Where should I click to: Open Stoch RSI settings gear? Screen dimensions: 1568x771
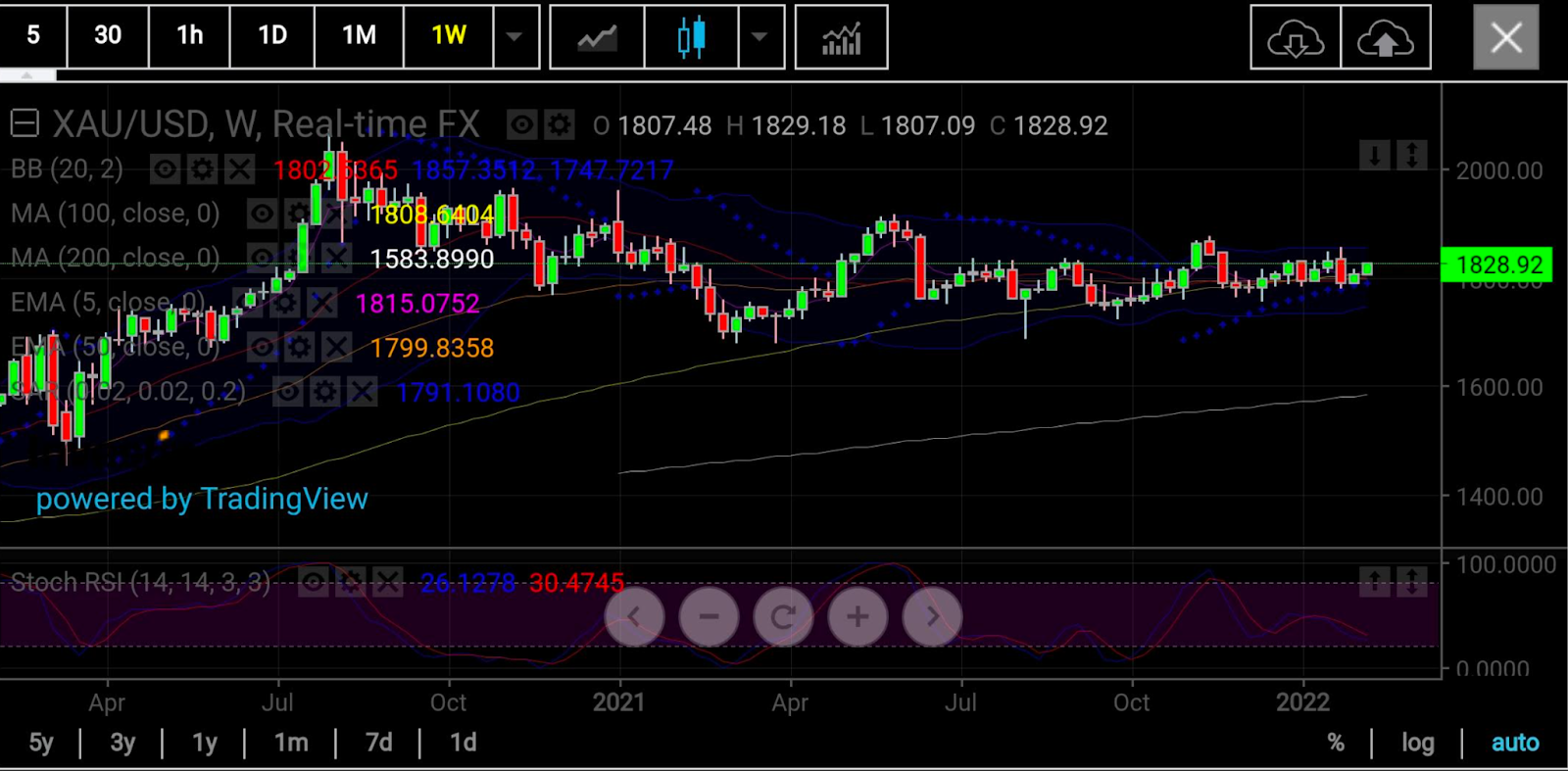[350, 583]
